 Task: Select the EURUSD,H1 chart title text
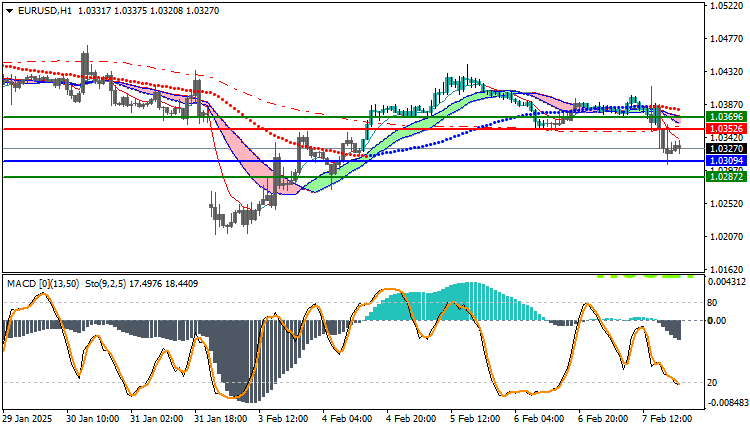(44, 11)
